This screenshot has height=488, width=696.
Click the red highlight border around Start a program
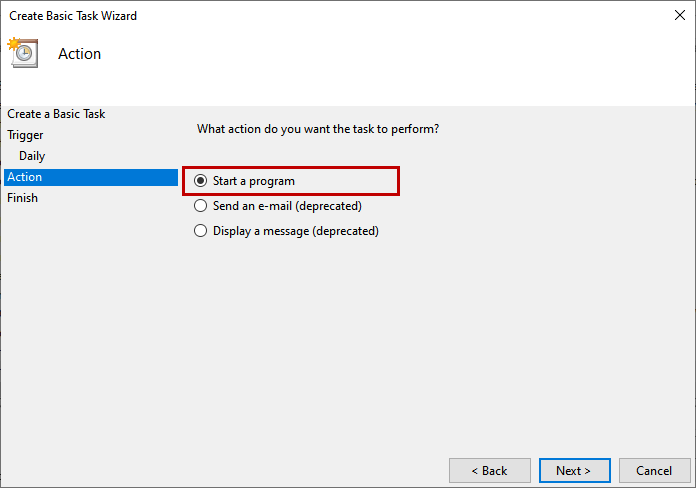398,181
